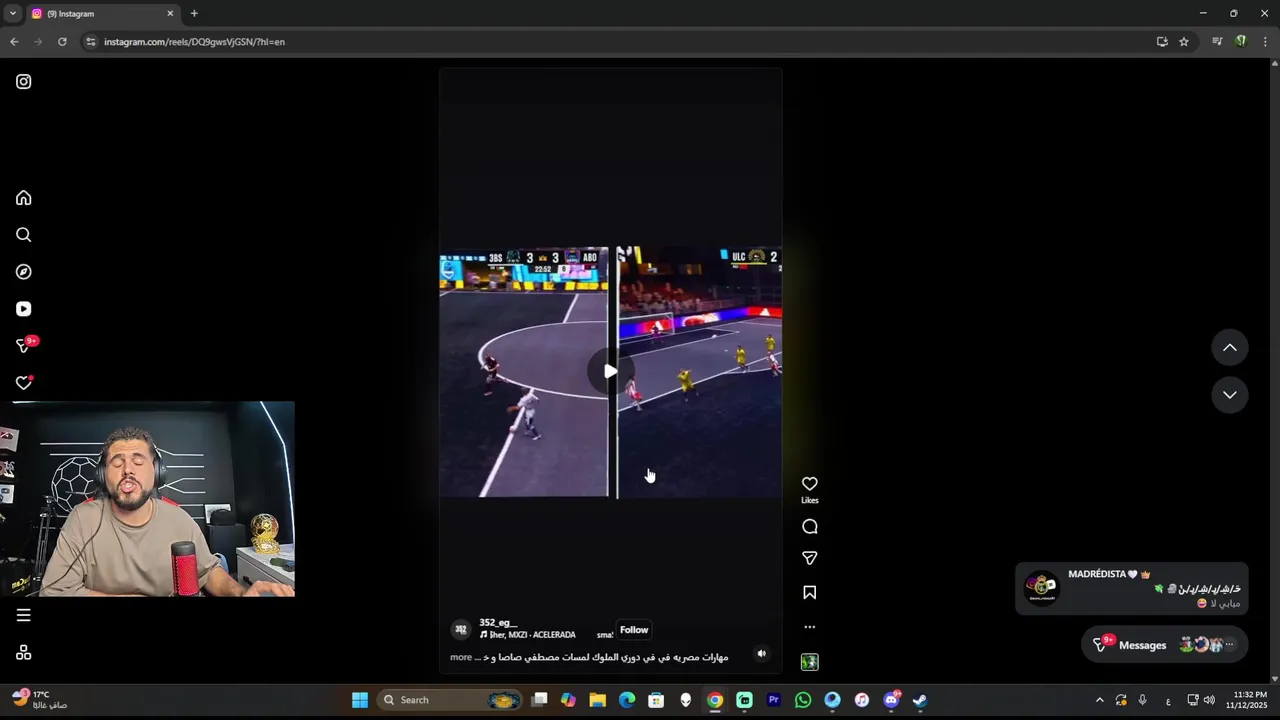Open the Chrome profile avatar
Screen dimensions: 1280x720
(x=1241, y=42)
